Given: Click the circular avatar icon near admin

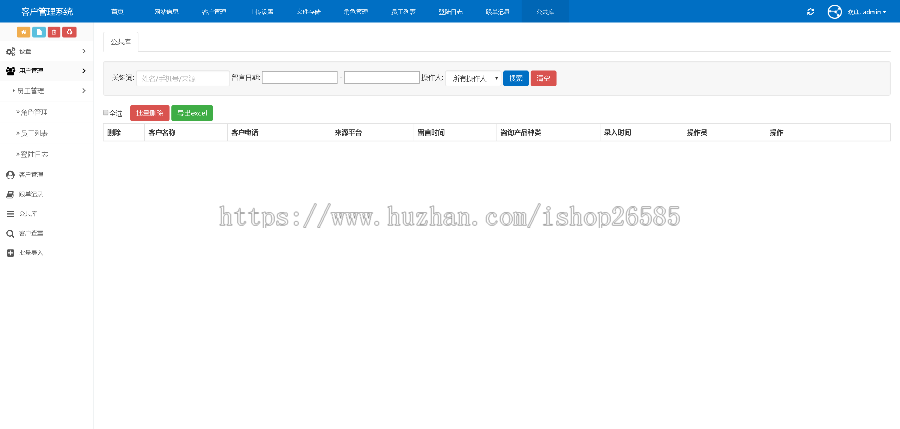Looking at the screenshot, I should pyautogui.click(x=835, y=11).
